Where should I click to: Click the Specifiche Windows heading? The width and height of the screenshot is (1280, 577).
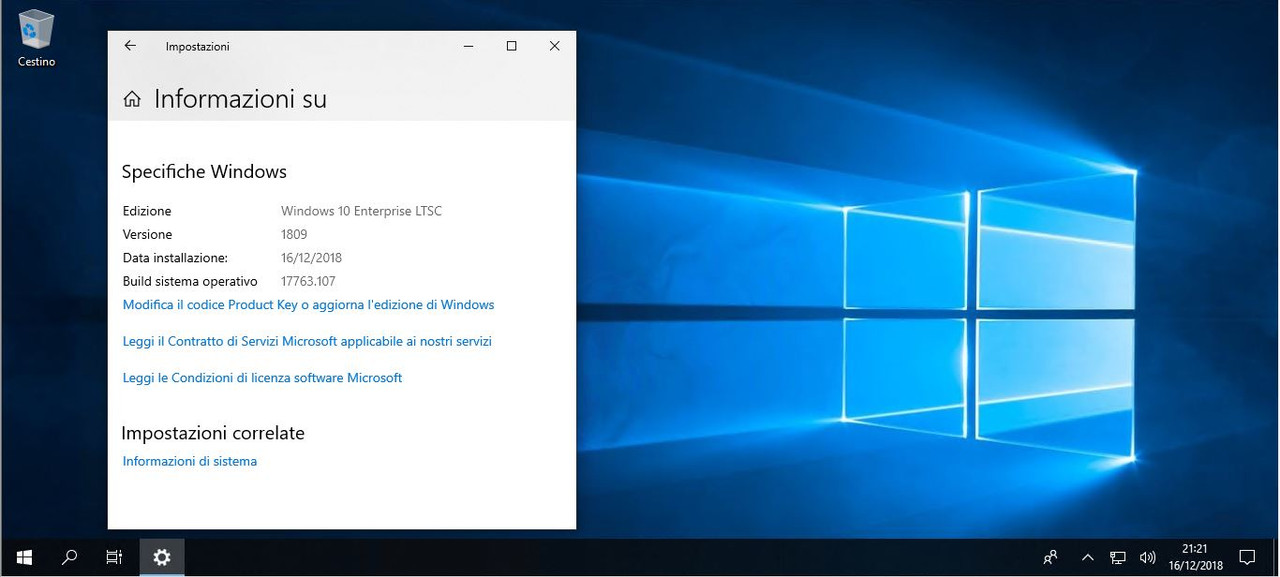(204, 172)
